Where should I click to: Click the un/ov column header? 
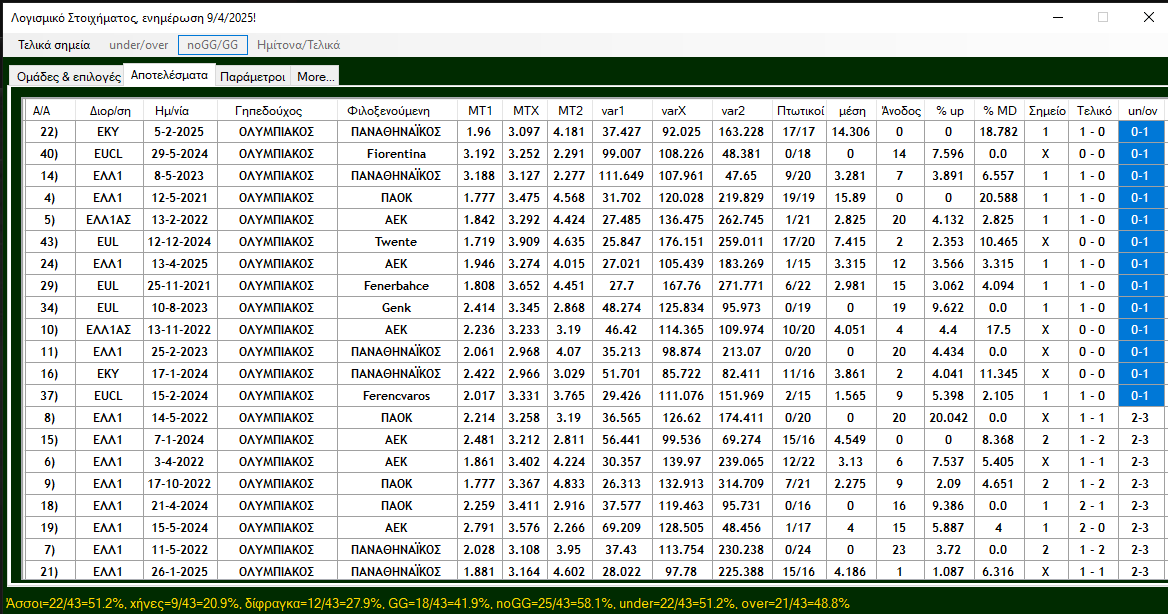click(1139, 110)
